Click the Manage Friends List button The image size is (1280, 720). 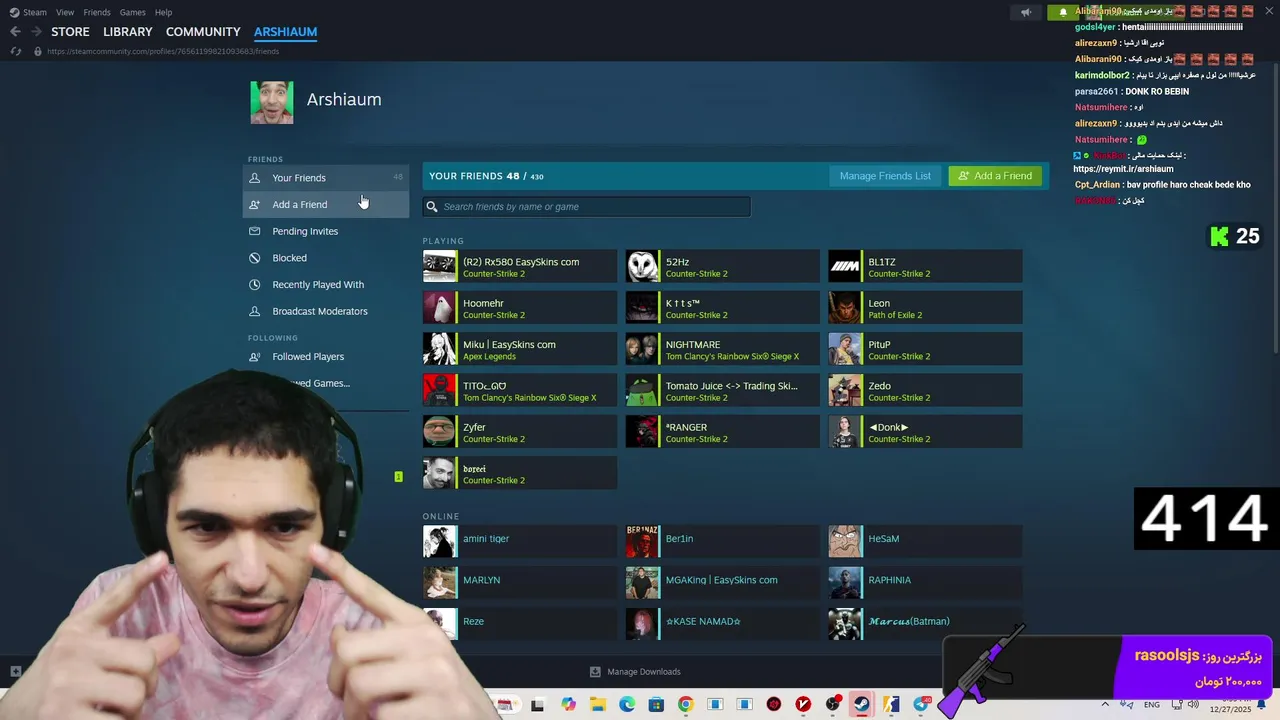(885, 176)
